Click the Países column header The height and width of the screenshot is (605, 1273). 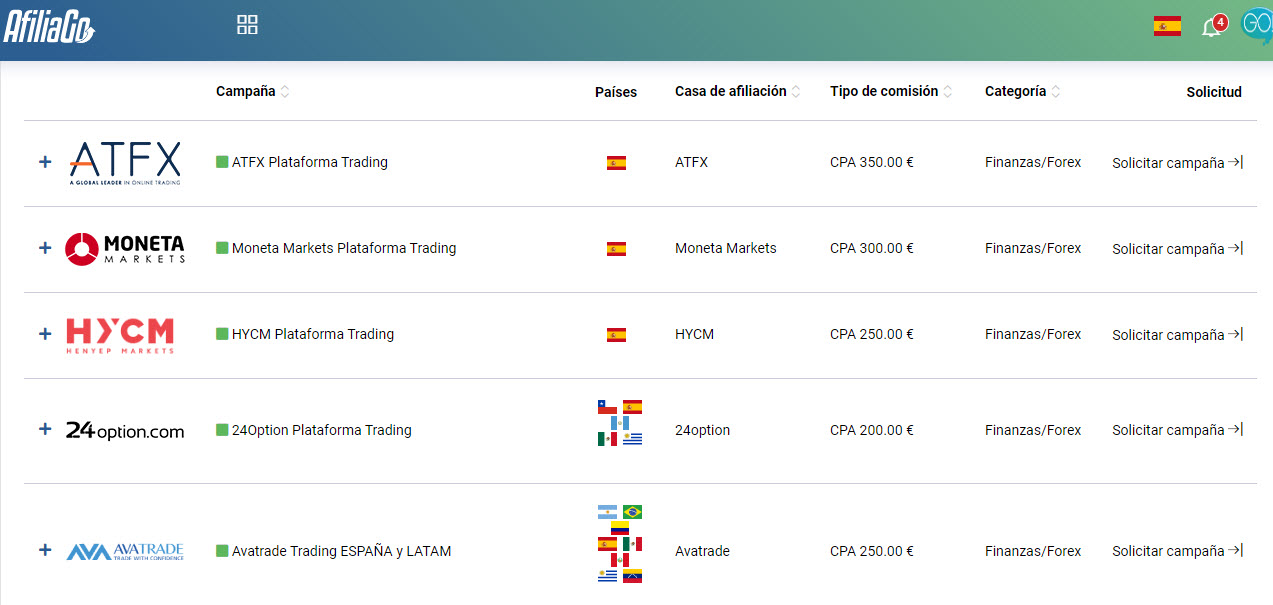[616, 92]
